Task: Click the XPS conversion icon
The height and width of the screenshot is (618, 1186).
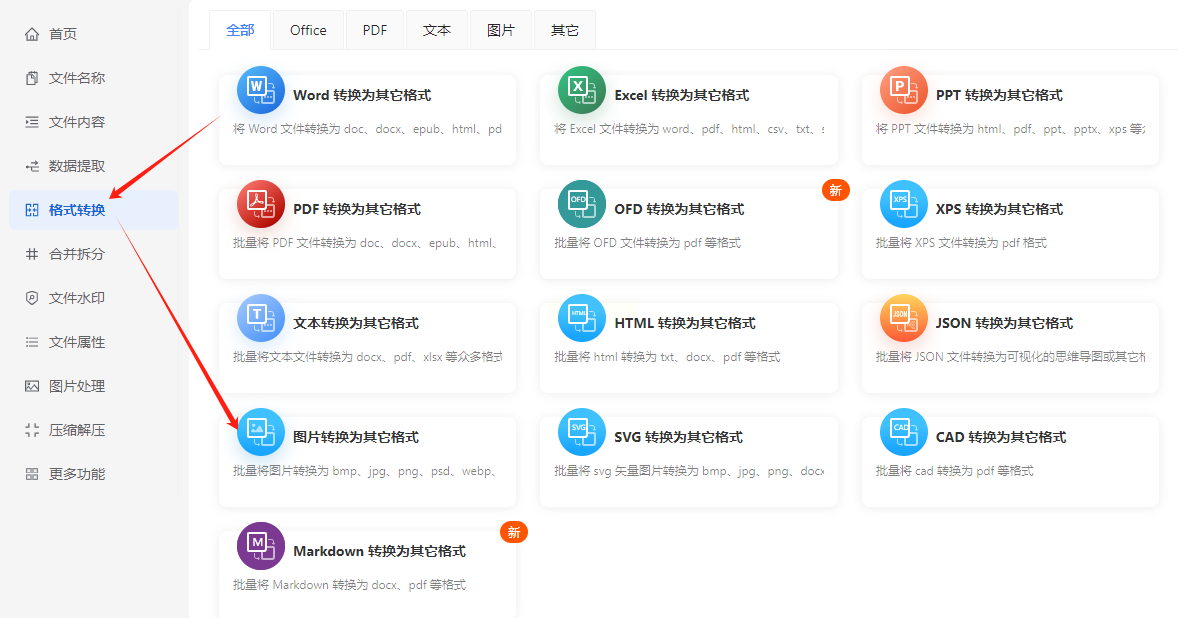Action: (x=903, y=205)
